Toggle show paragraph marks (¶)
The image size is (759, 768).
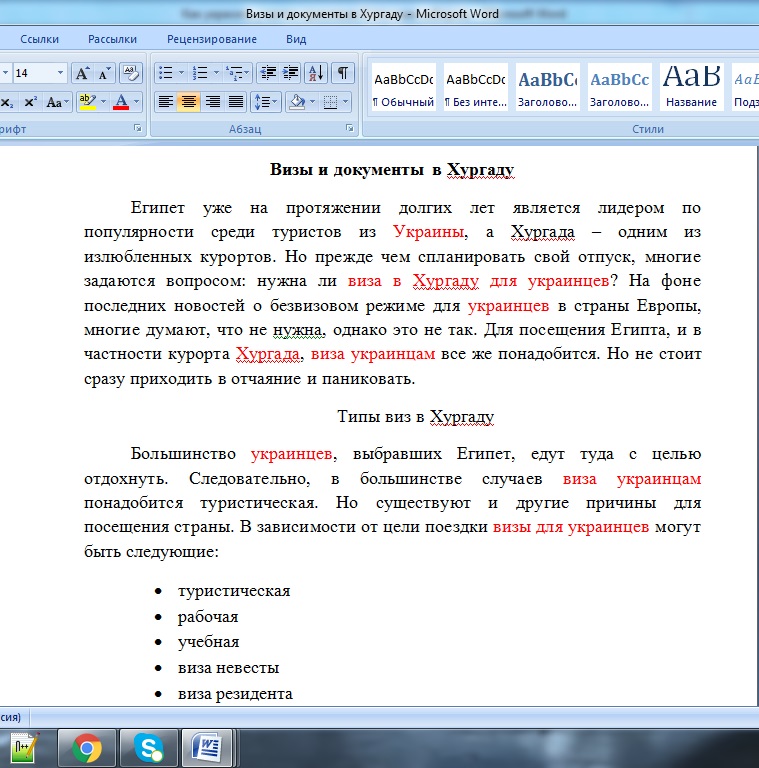tap(343, 73)
